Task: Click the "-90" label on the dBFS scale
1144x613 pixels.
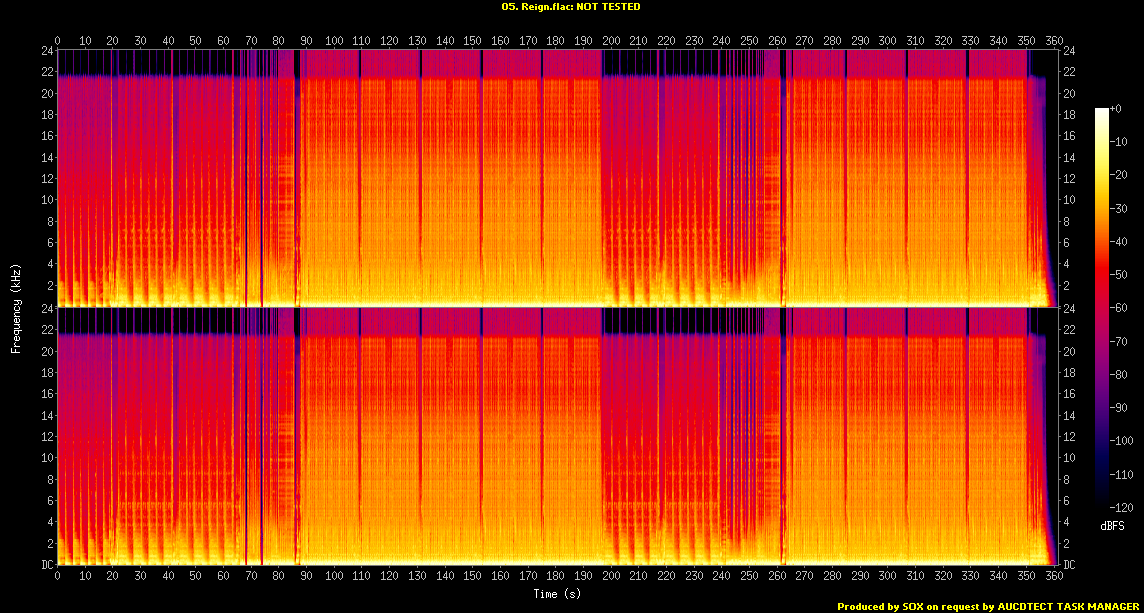Action: coord(1121,409)
